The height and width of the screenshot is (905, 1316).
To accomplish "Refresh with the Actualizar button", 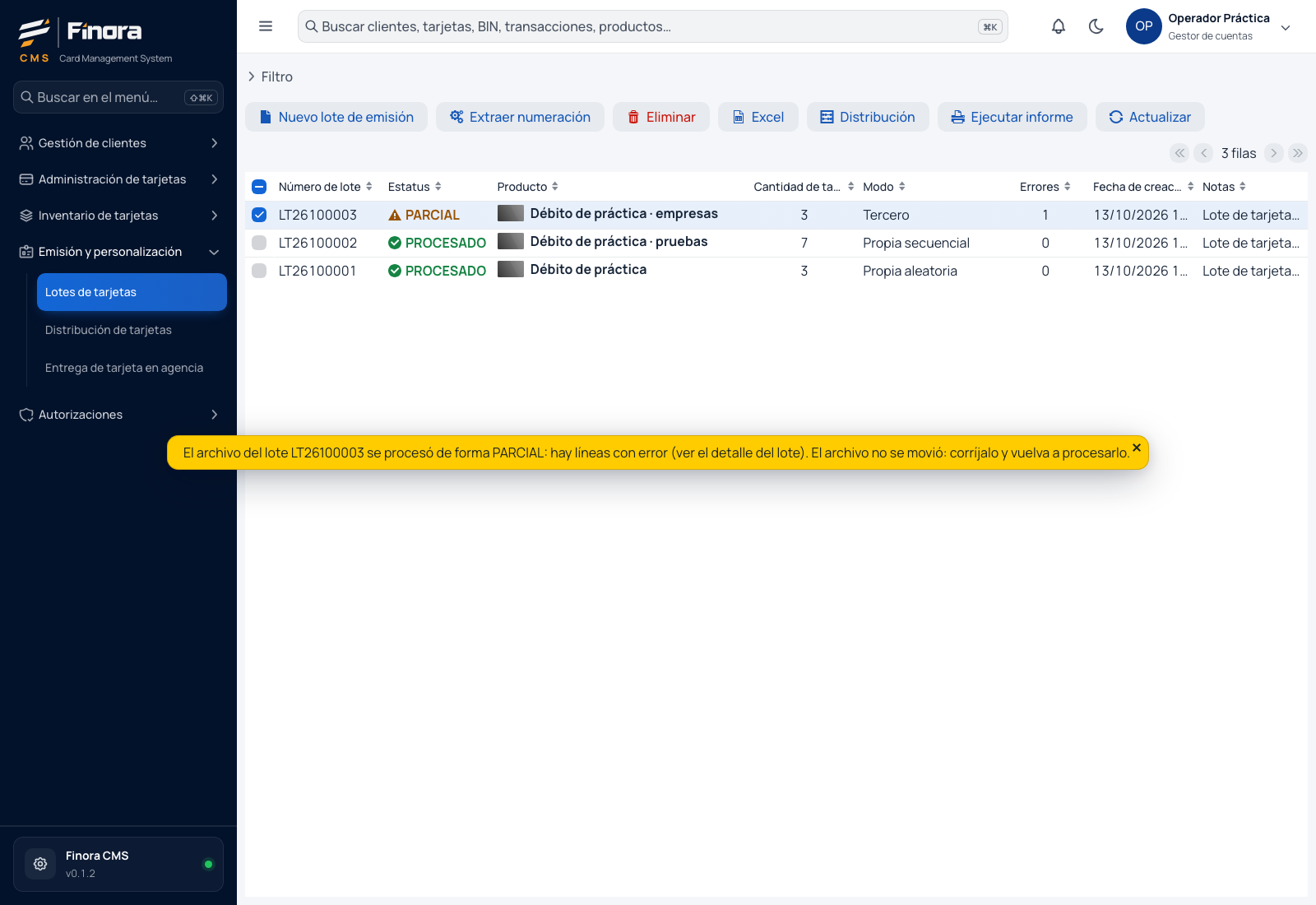I will (1150, 117).
